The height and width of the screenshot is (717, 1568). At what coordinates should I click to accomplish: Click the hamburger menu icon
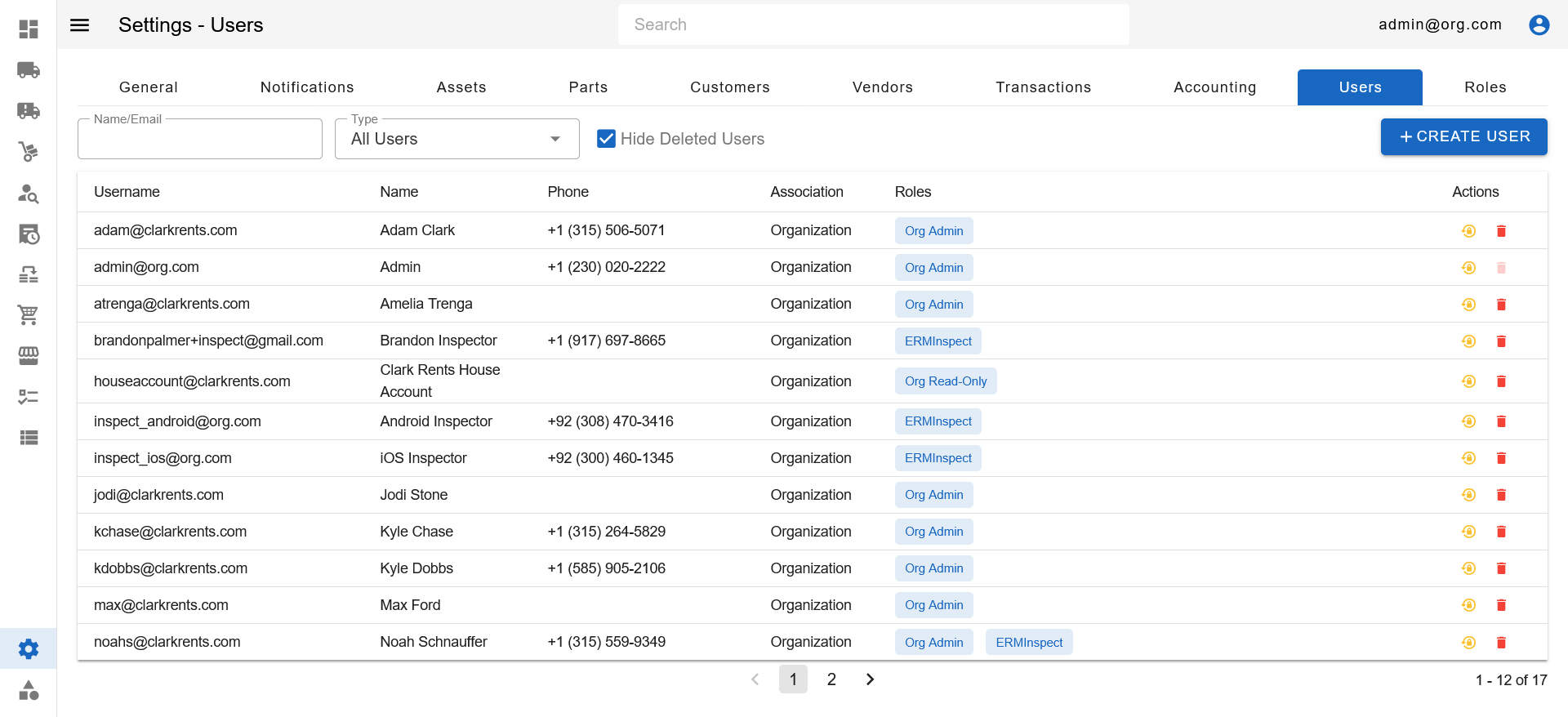79,25
